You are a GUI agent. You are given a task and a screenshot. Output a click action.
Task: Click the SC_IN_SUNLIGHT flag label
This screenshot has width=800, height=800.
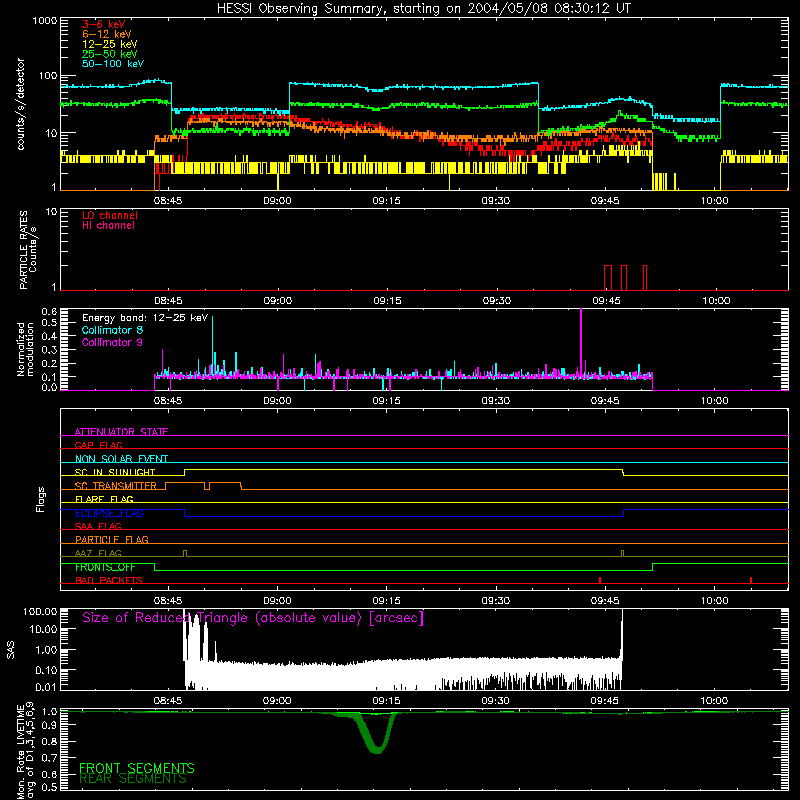(x=115, y=472)
